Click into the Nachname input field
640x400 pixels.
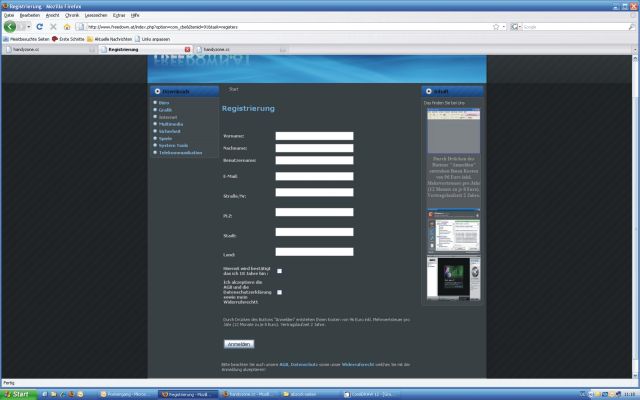point(314,148)
